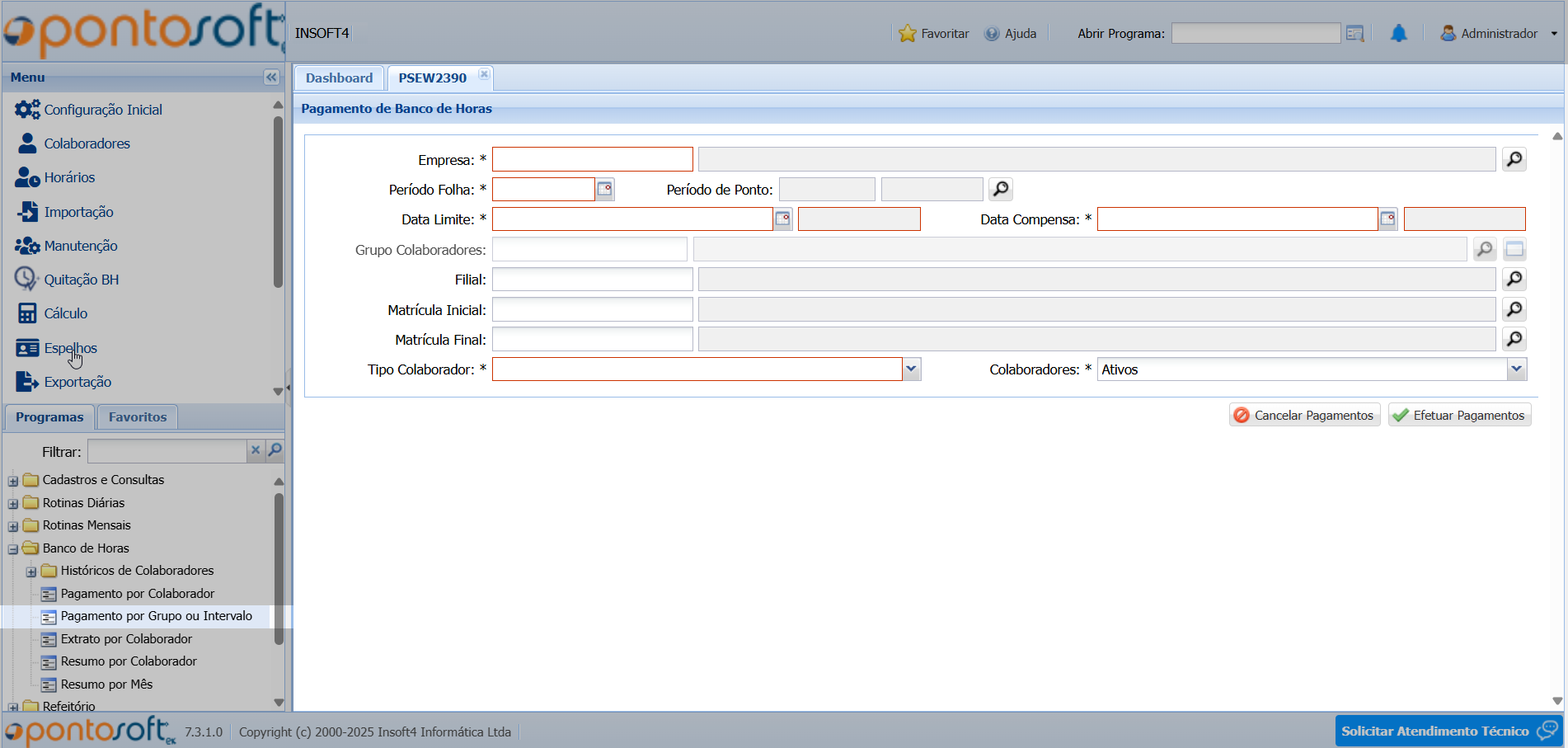Expand the Tipo Colaborador dropdown
Viewport: 1568px width, 748px height.
coord(911,369)
